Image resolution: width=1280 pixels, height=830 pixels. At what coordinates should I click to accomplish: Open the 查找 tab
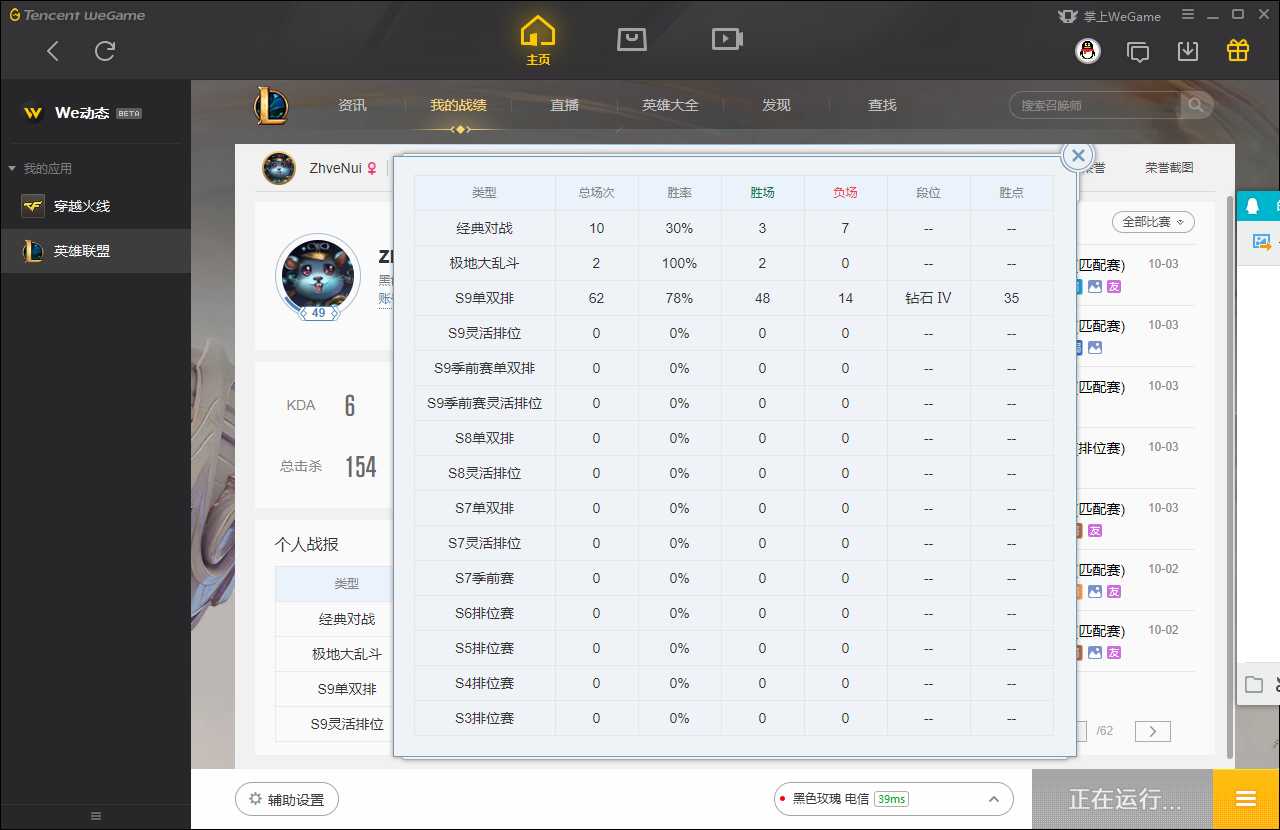pos(882,105)
